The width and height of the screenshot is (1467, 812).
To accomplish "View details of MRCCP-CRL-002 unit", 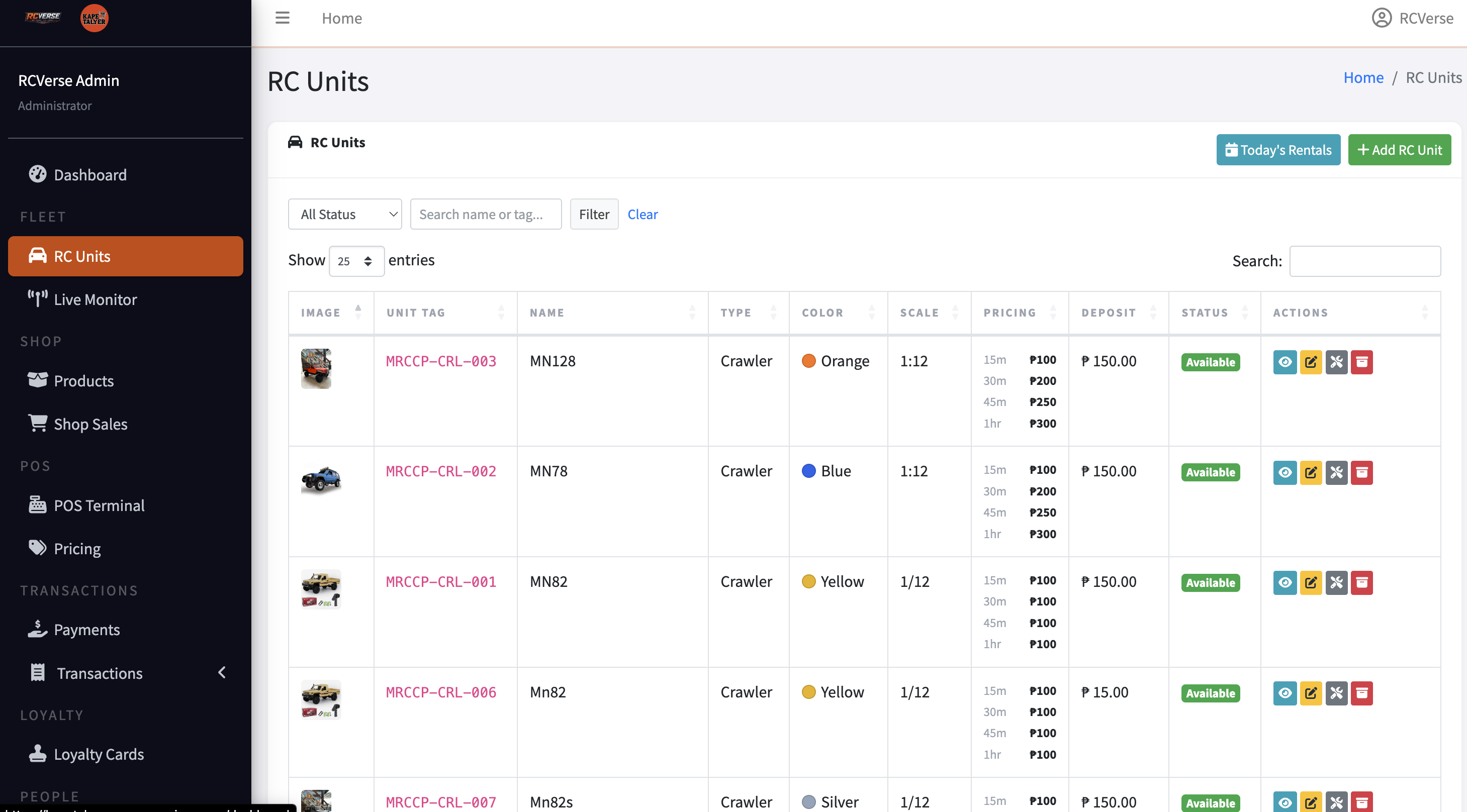I will coord(1285,472).
